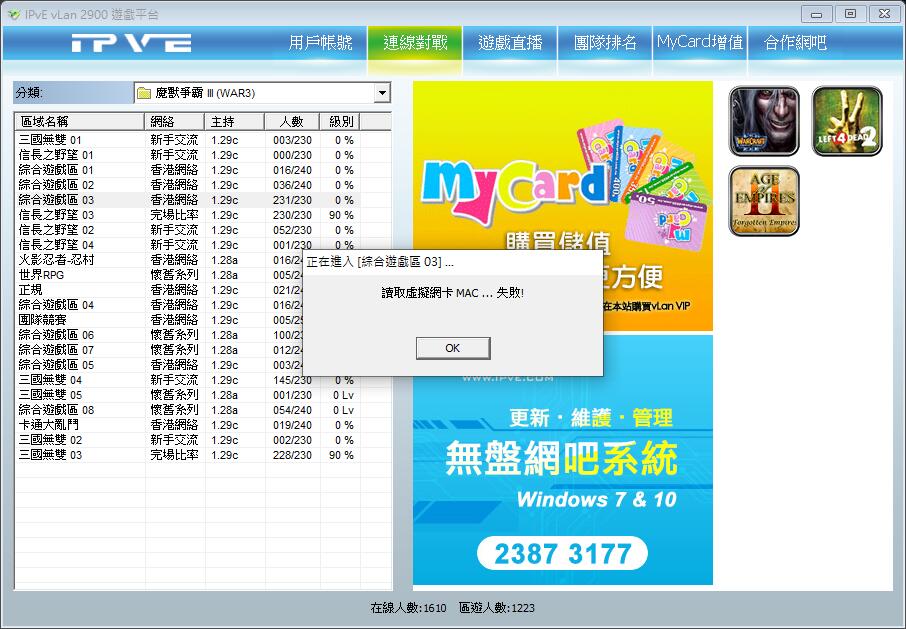
Task: Click 145/230 player count cell
Action: click(x=292, y=380)
